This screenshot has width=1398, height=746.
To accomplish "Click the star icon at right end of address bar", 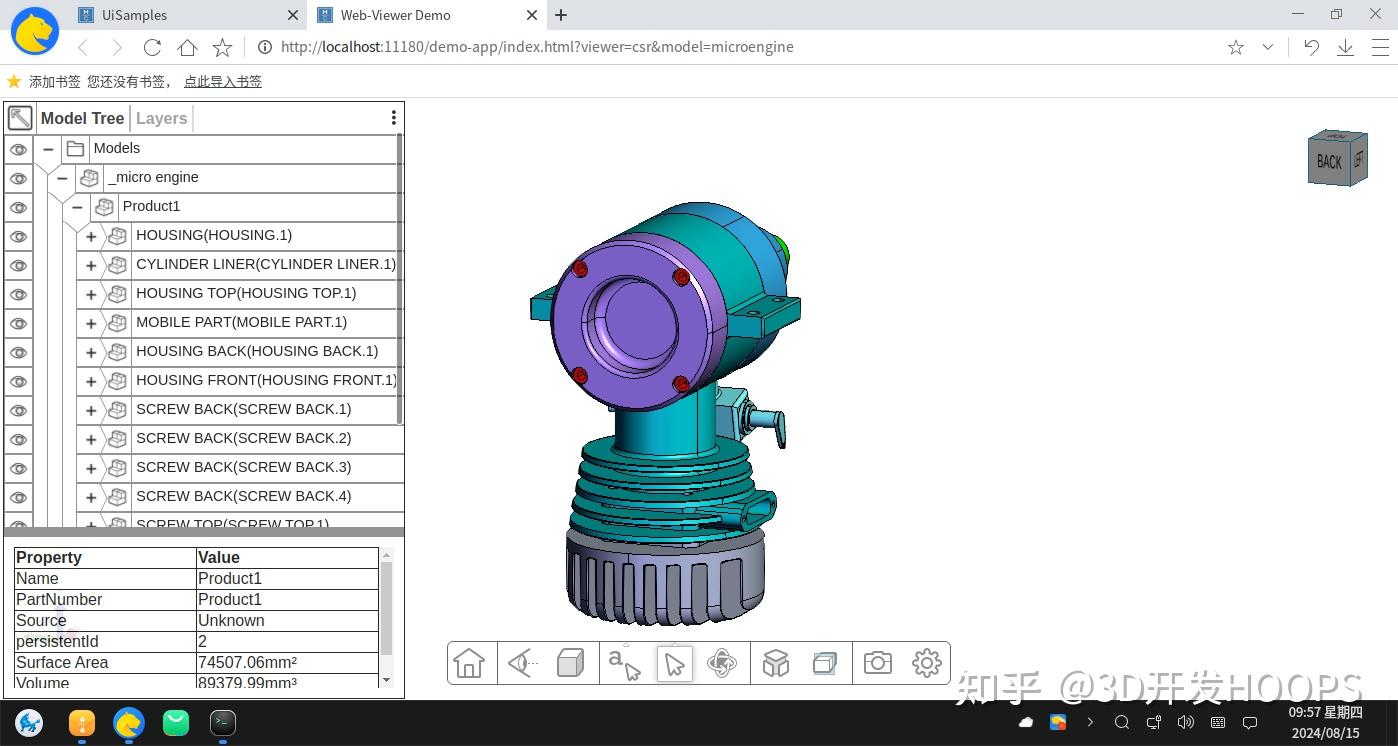I will coord(1236,47).
